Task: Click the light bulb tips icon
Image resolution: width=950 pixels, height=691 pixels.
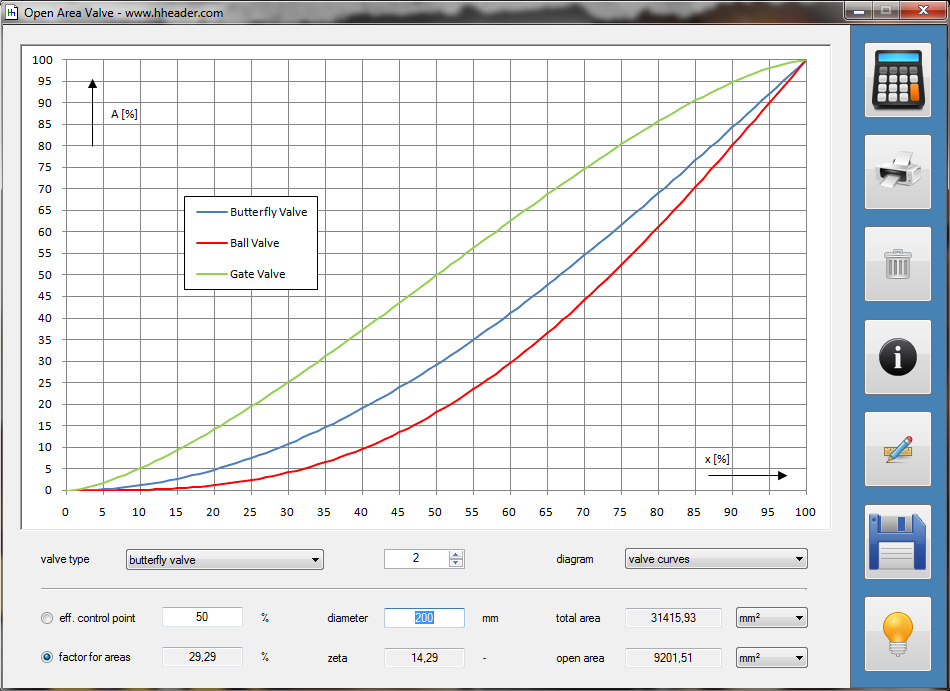Action: pos(897,633)
